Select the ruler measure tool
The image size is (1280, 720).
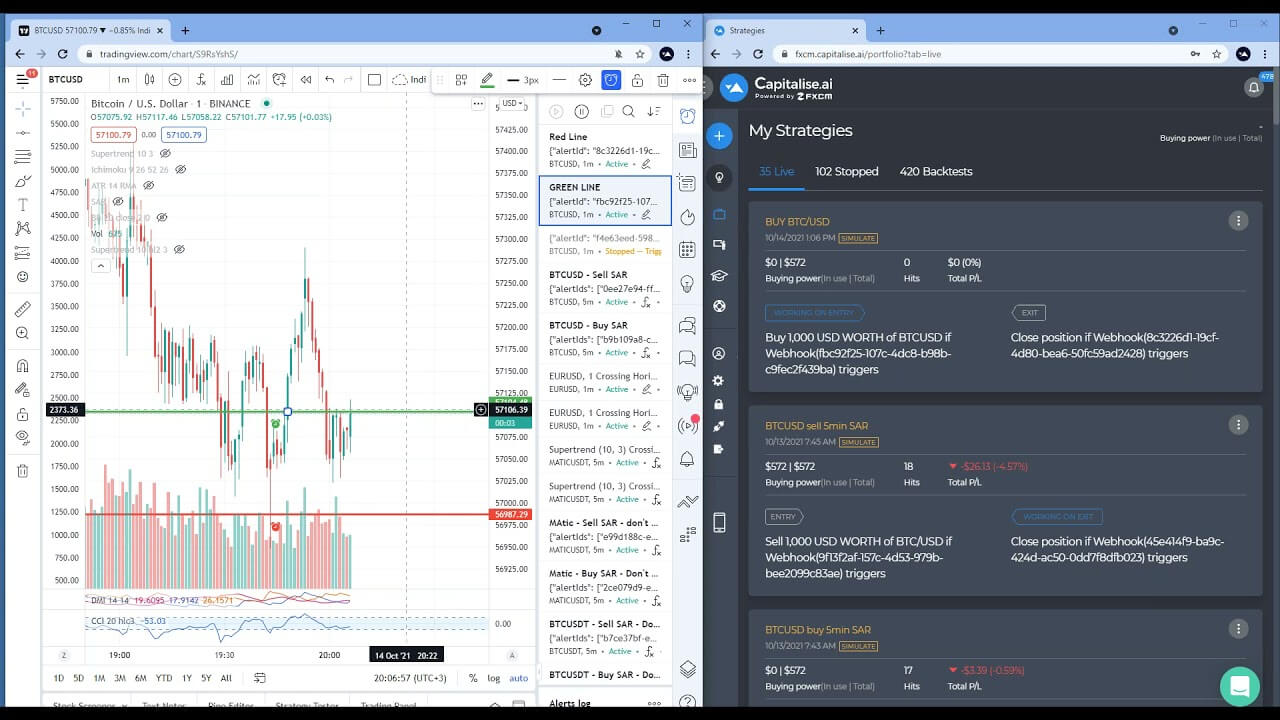tap(22, 309)
